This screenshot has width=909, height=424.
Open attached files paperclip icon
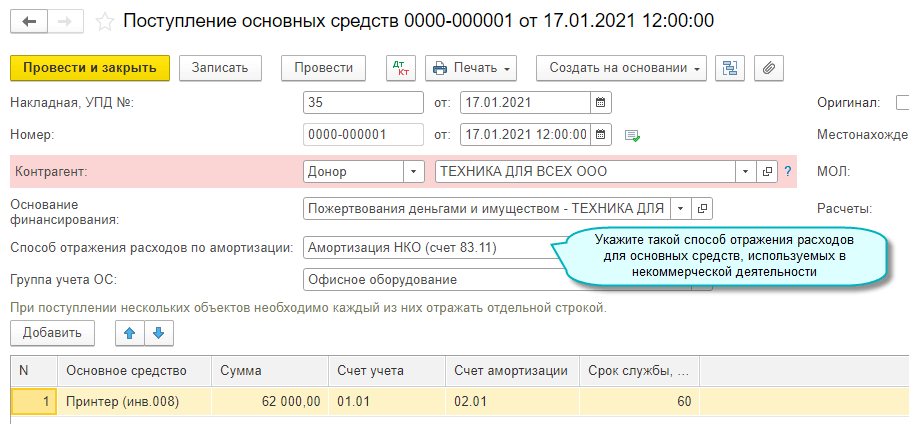coord(769,68)
